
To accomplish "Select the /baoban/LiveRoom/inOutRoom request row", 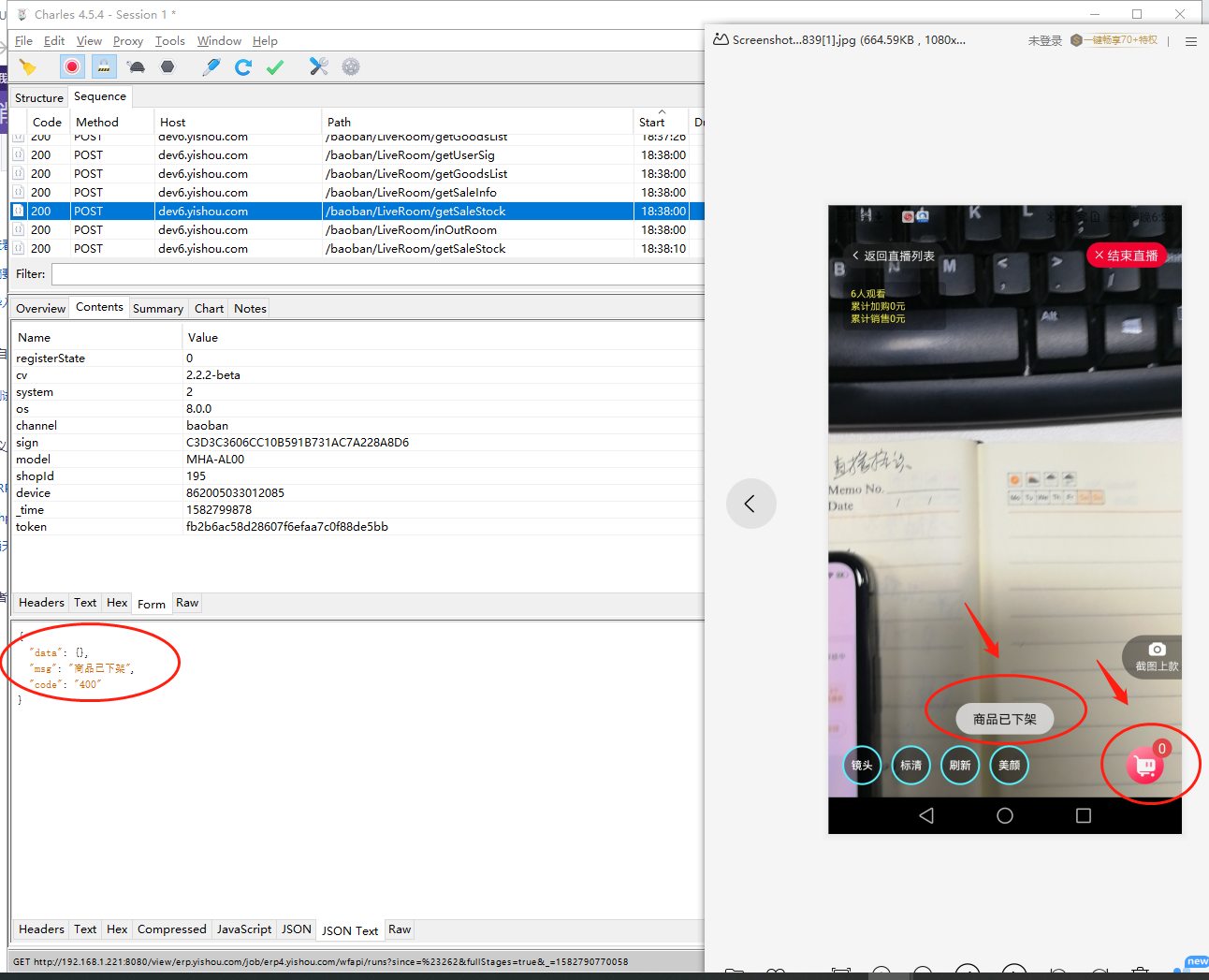I will tap(357, 230).
